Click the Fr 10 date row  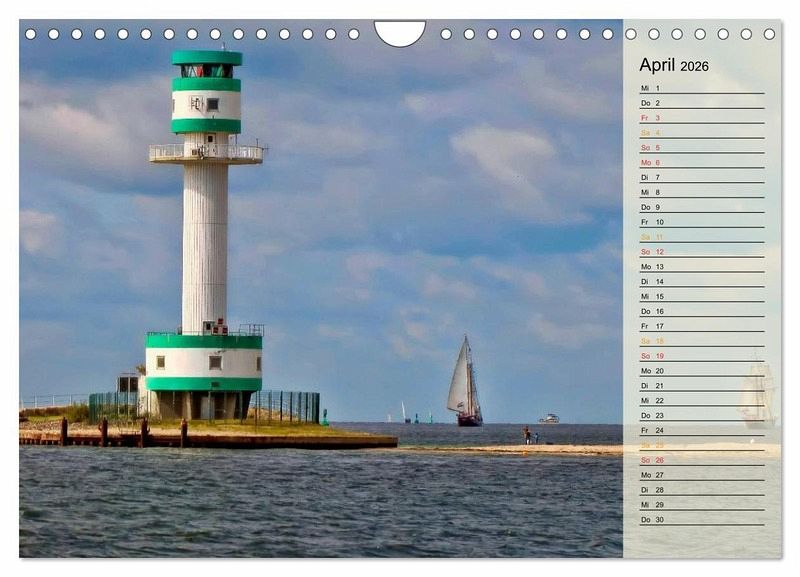click(700, 222)
